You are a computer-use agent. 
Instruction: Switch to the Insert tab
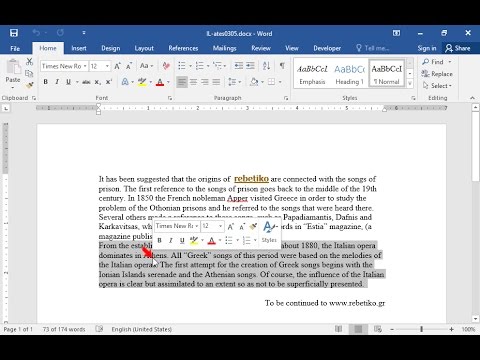point(79,48)
